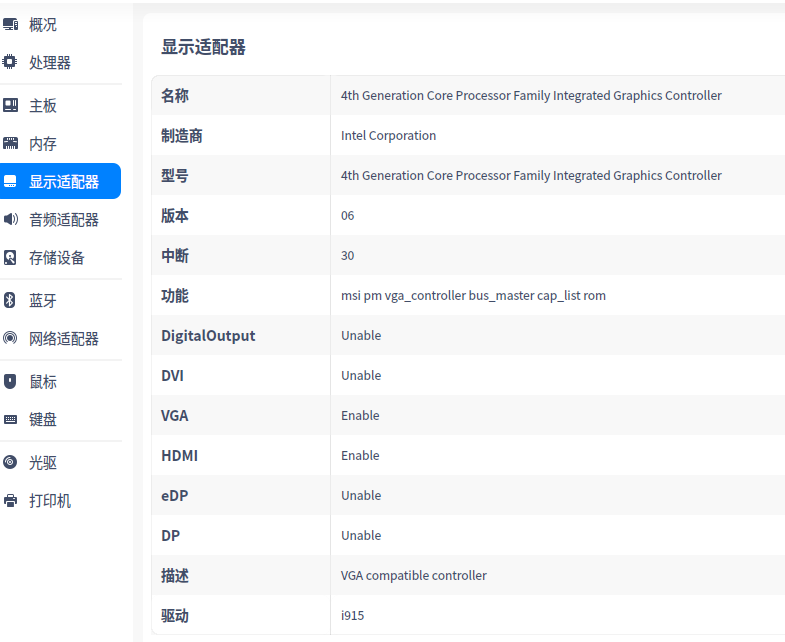Click the display adapter icon
This screenshot has width=785, height=642.
[10, 181]
